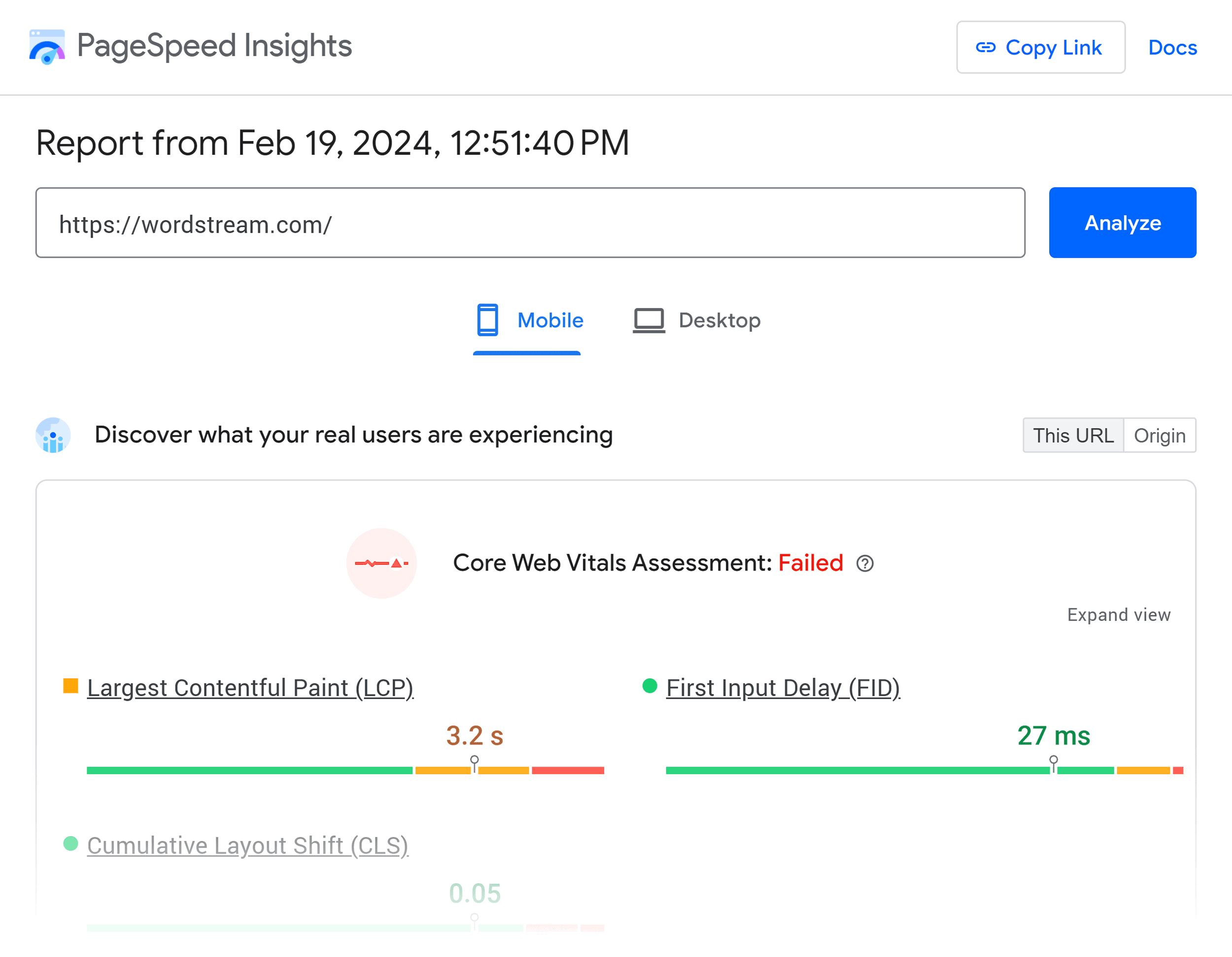Open the Core Web Vitals help question mark
This screenshot has height=957, width=1232.
tap(865, 563)
